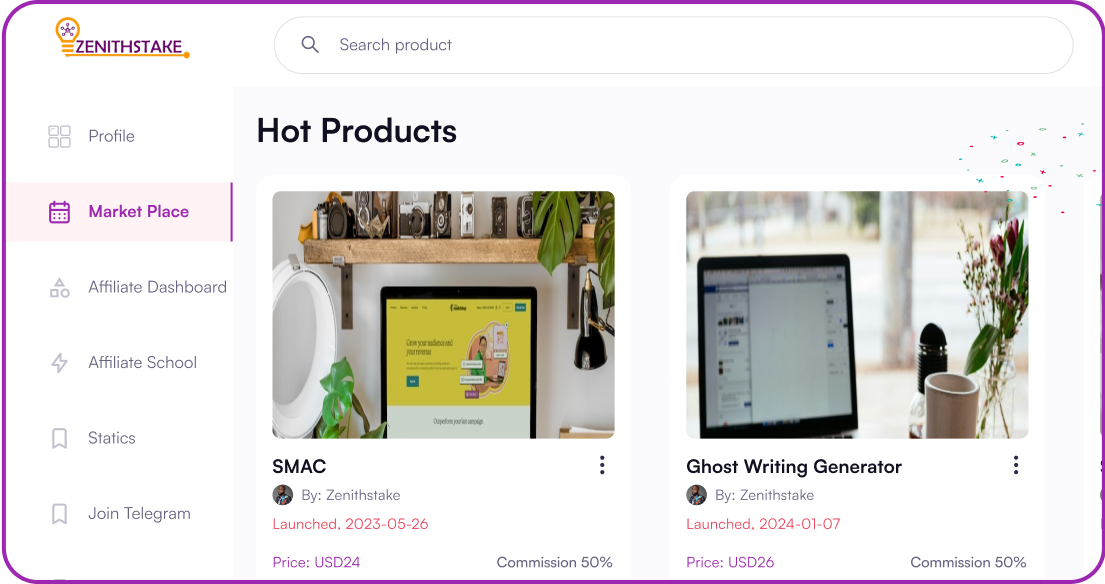Open Ghost Writing Generator three-dot menu

[x=1016, y=465]
